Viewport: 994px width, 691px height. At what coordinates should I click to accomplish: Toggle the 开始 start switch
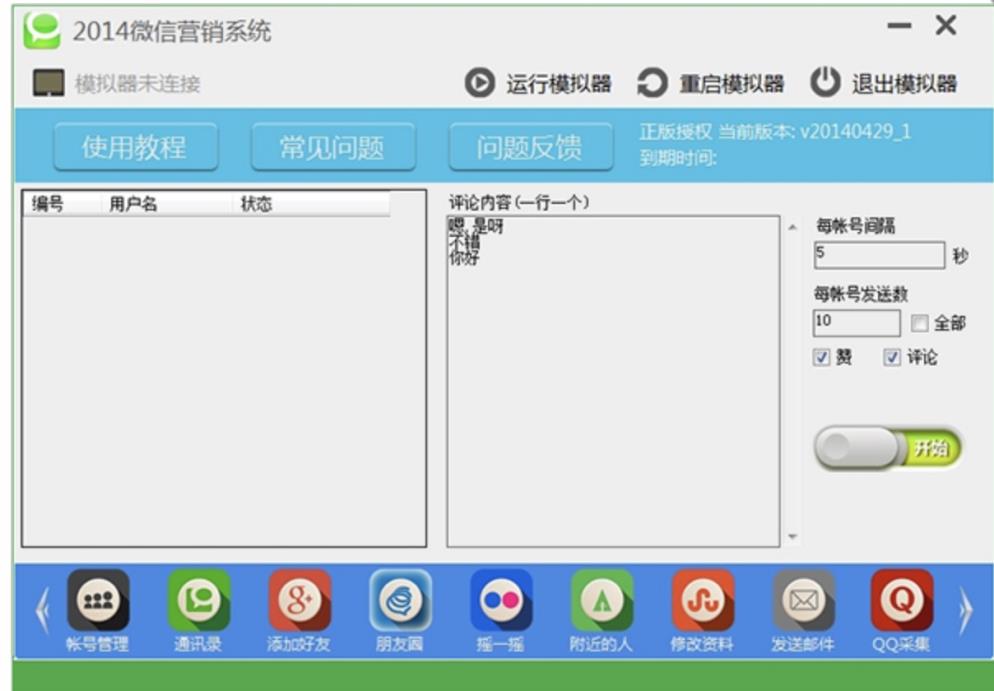coord(888,448)
